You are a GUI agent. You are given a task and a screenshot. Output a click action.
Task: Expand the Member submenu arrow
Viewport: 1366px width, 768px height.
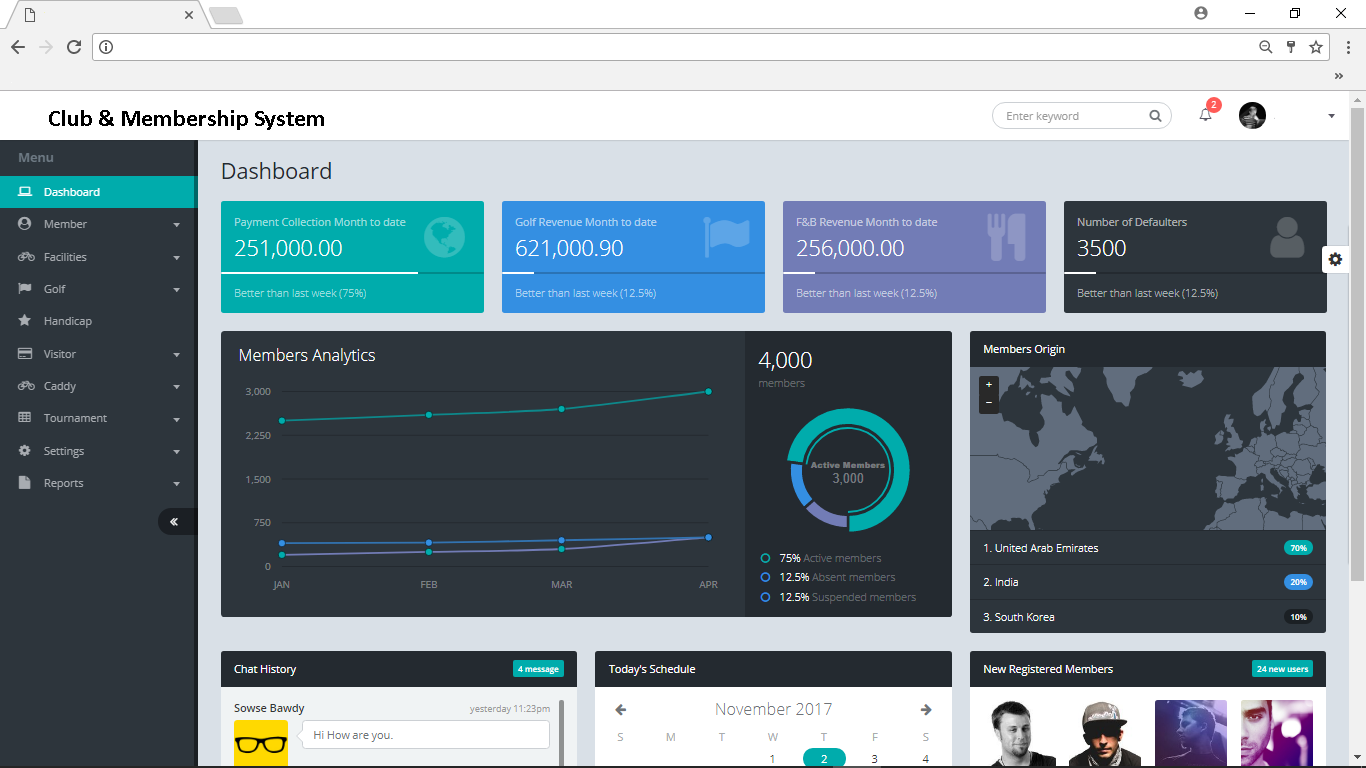click(177, 225)
